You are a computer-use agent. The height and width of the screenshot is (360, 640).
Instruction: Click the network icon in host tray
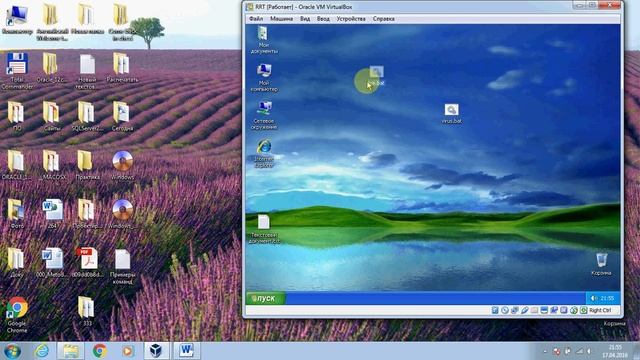pyautogui.click(x=579, y=351)
